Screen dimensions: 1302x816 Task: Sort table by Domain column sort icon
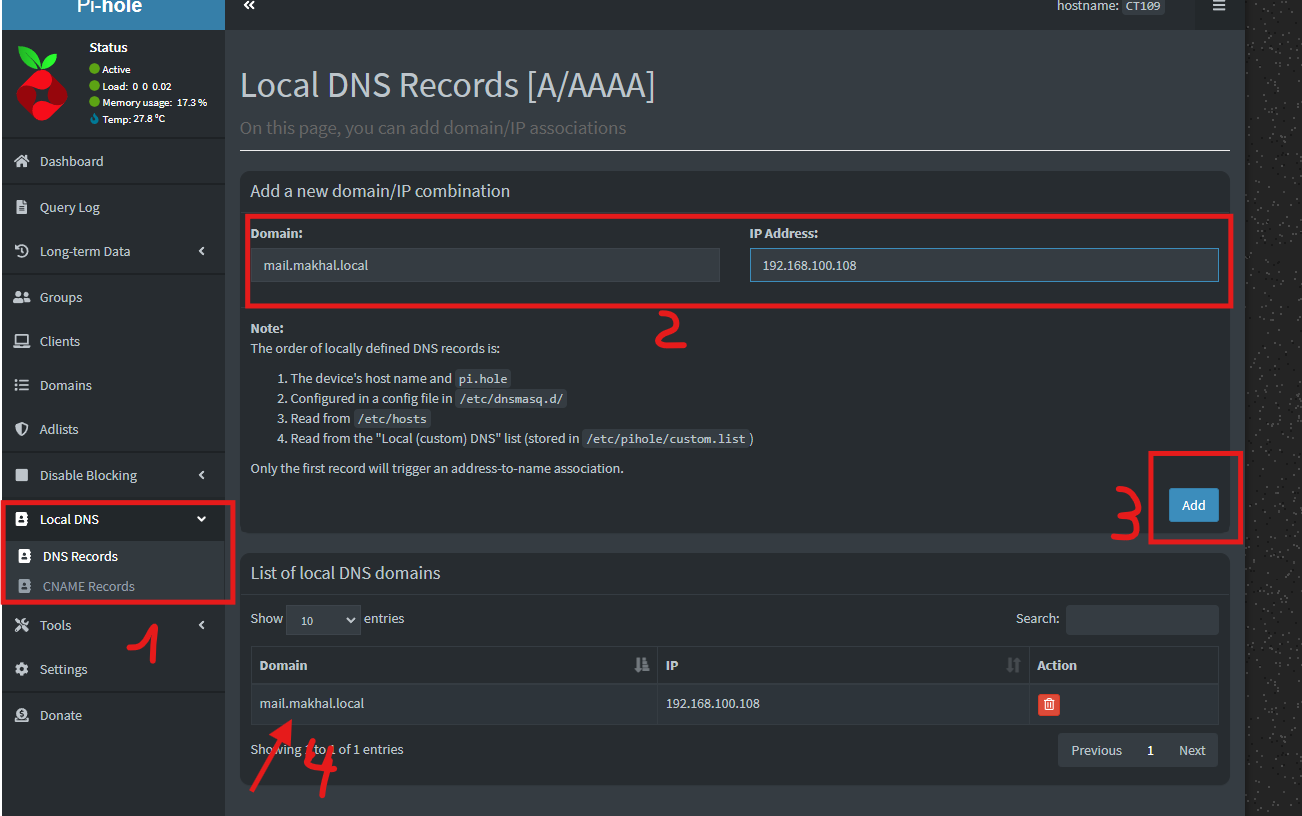point(642,665)
